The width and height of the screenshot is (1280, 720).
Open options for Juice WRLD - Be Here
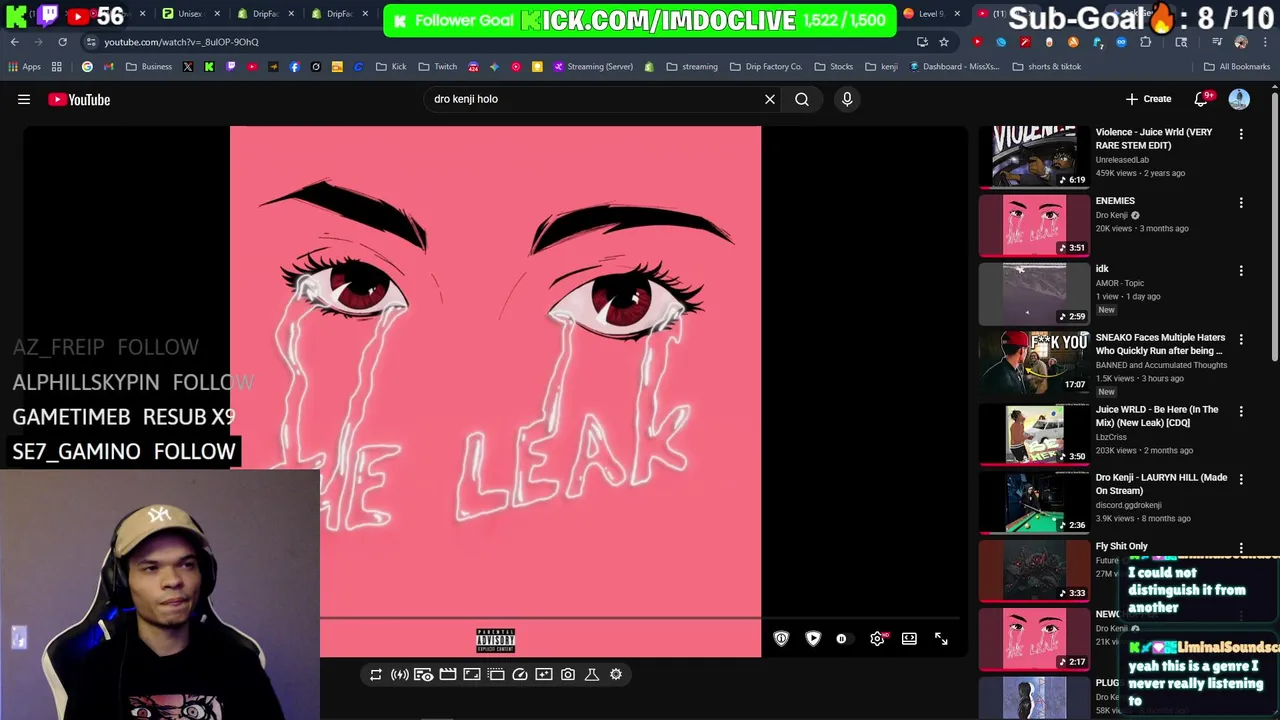coord(1241,411)
